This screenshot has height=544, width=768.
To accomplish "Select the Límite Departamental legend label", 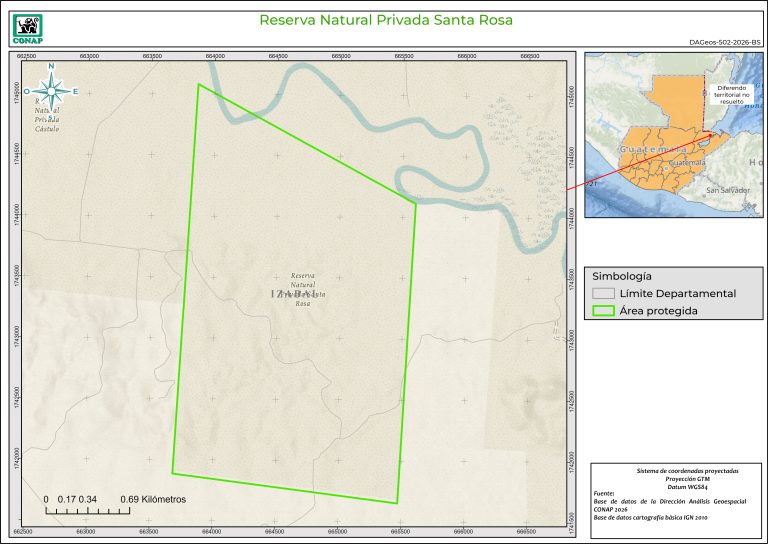I will (677, 293).
